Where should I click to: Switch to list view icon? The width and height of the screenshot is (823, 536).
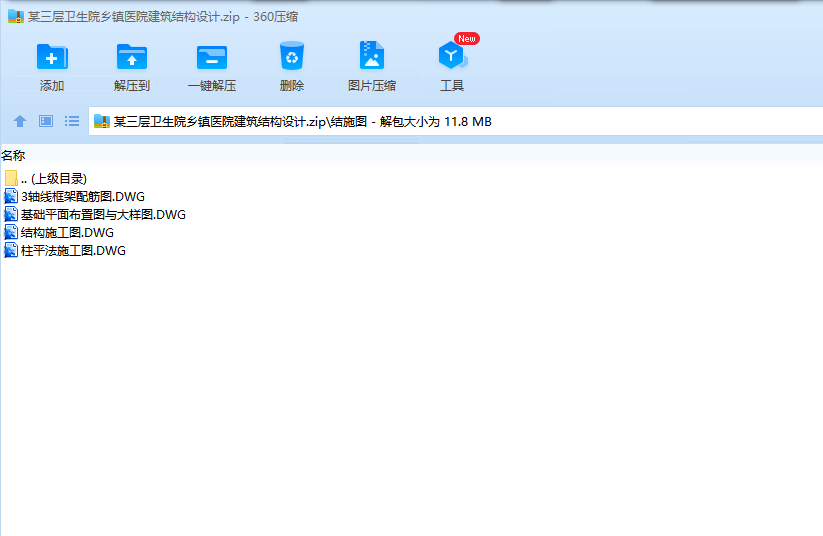72,121
